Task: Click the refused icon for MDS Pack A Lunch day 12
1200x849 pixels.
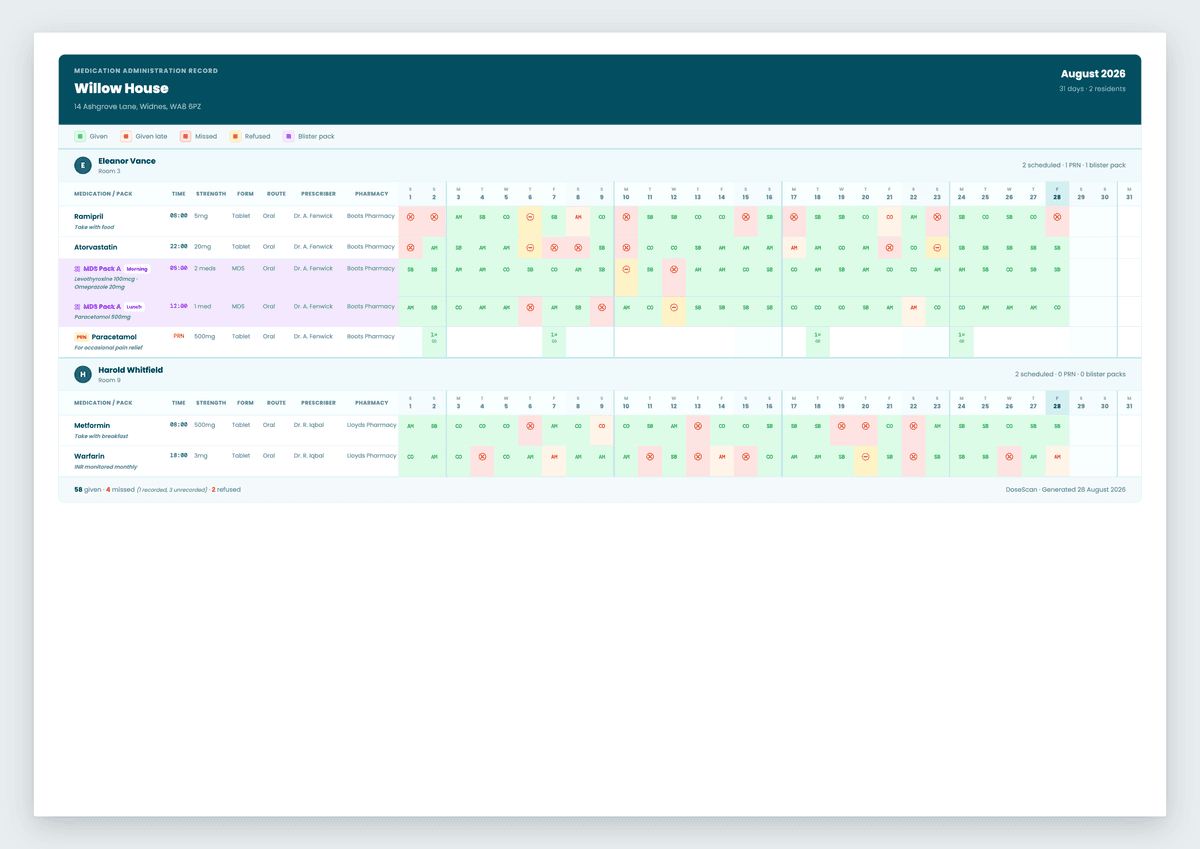Action: tap(674, 307)
